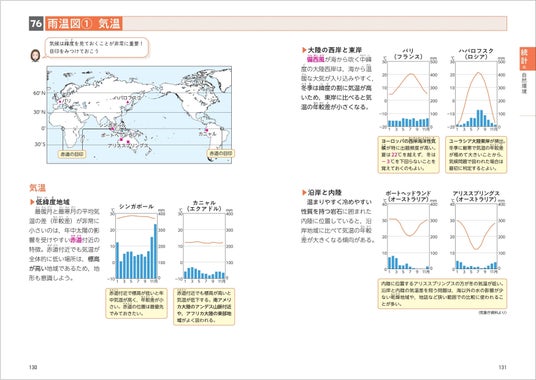Click the orange triangle beside 沿岸と内陸

click(304, 192)
